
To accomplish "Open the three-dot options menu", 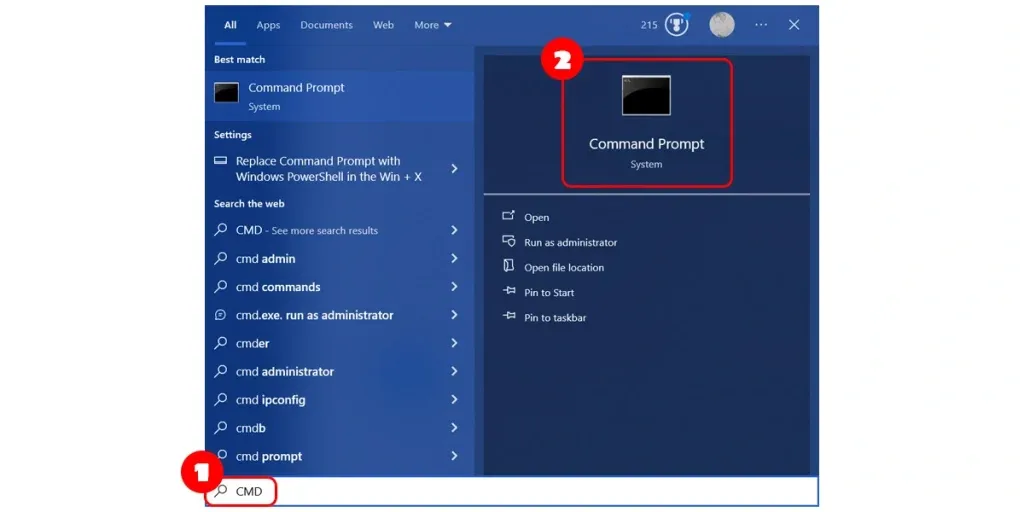I will (x=761, y=25).
